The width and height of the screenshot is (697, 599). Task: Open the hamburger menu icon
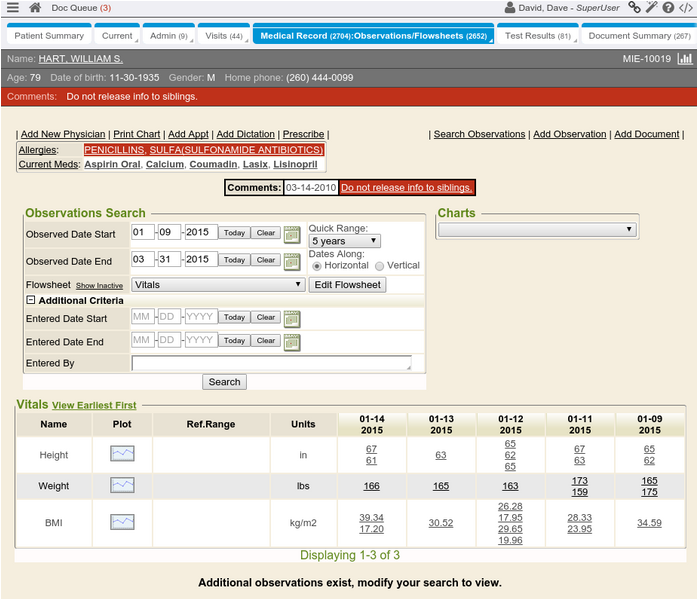(x=12, y=8)
